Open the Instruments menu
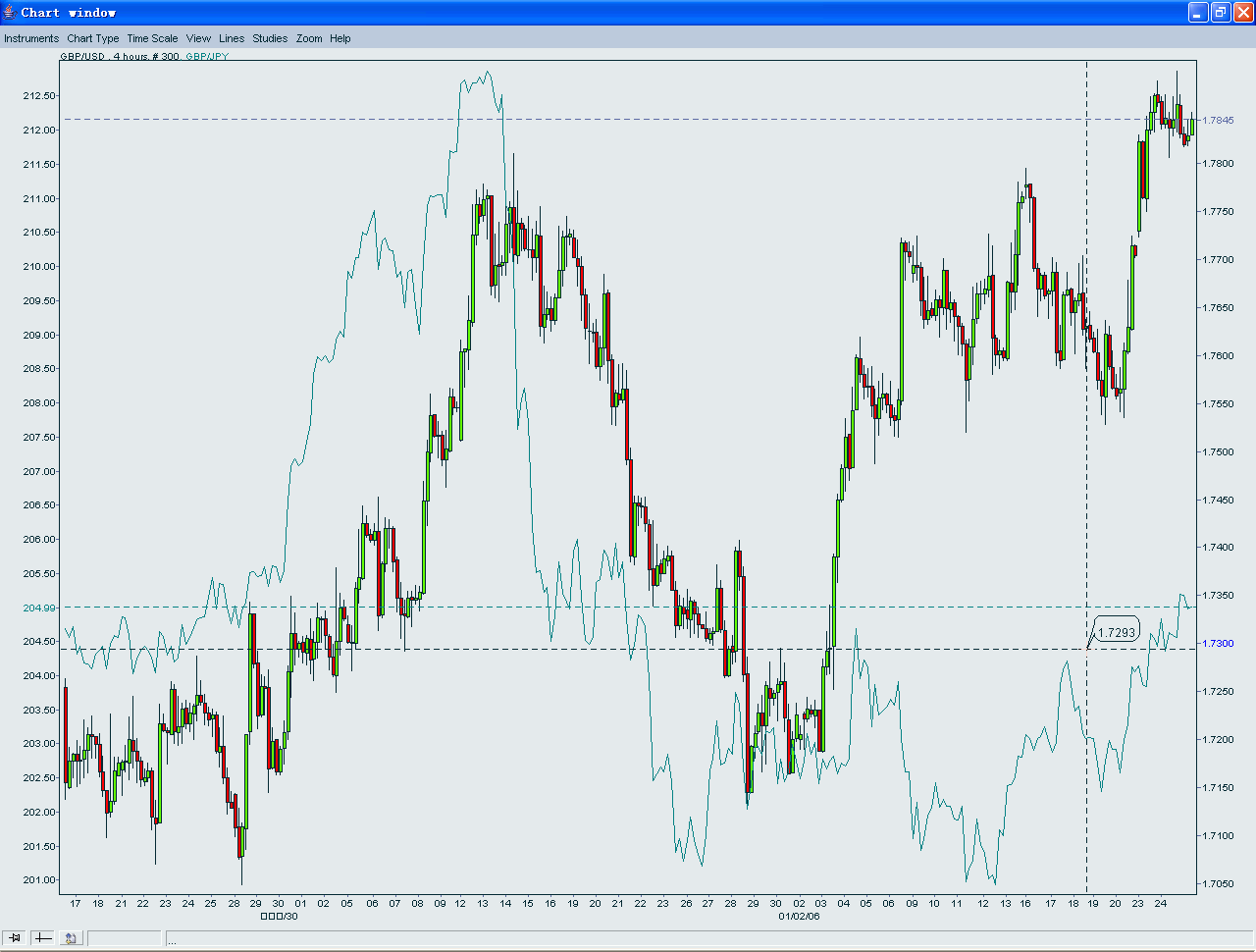1256x952 pixels. [31, 38]
